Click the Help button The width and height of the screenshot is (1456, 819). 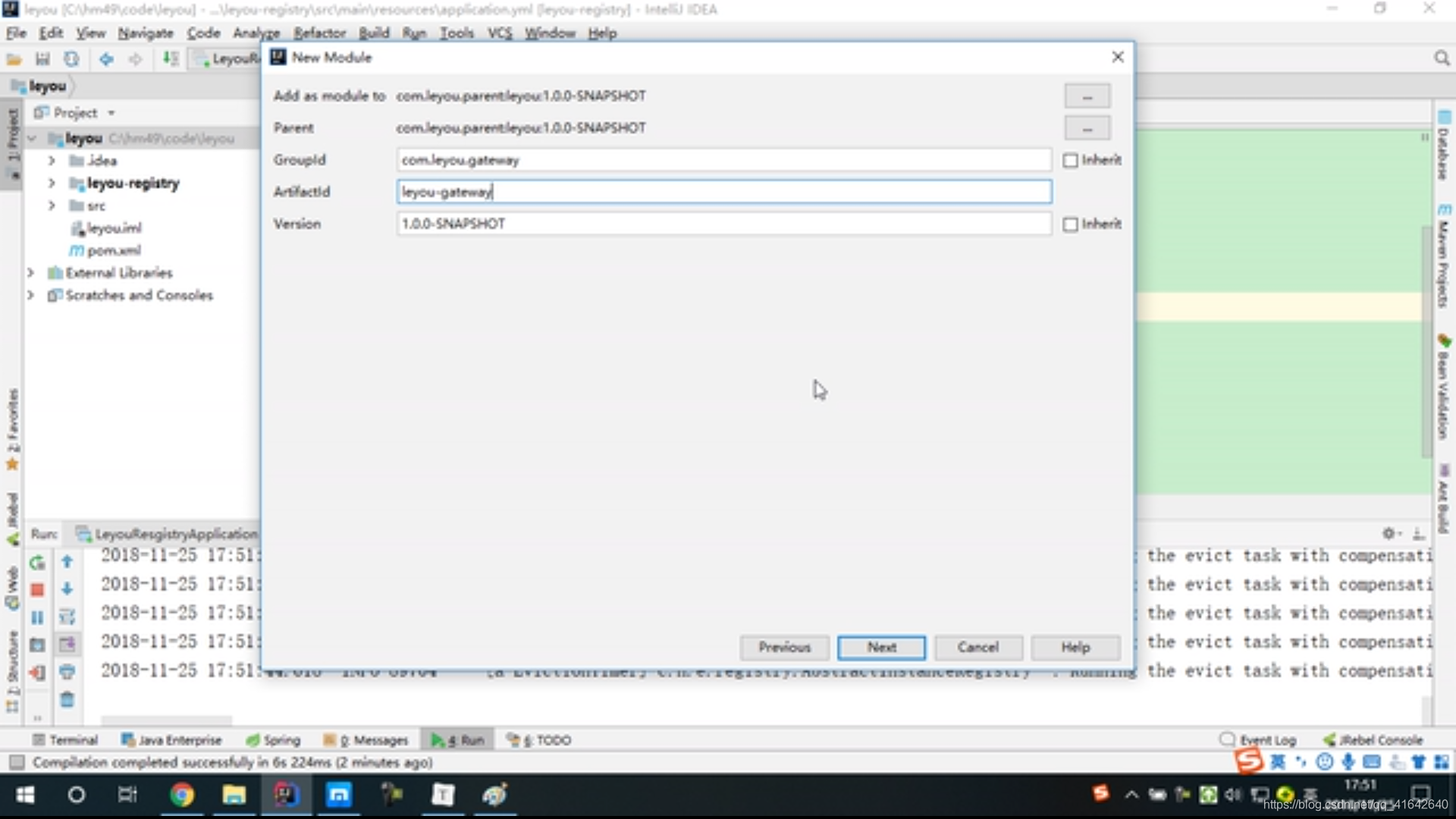1075,648
